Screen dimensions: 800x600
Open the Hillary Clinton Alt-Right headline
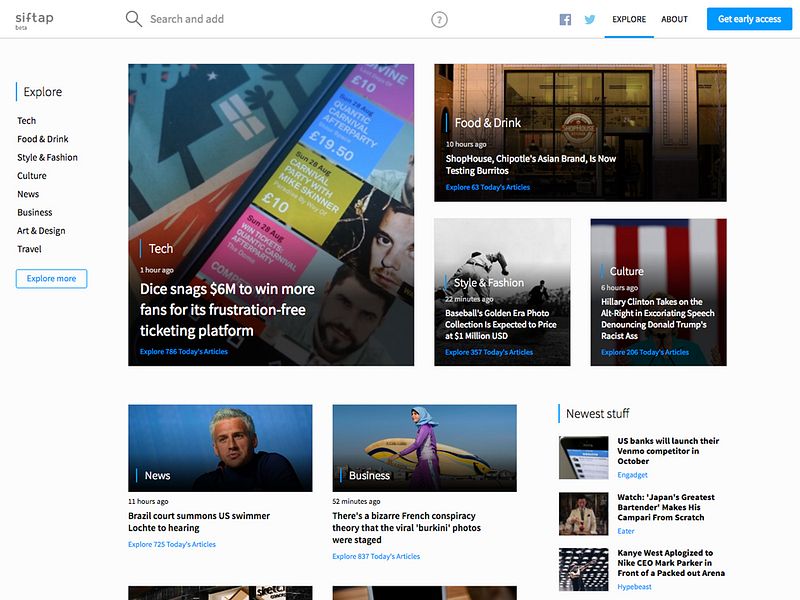click(658, 319)
